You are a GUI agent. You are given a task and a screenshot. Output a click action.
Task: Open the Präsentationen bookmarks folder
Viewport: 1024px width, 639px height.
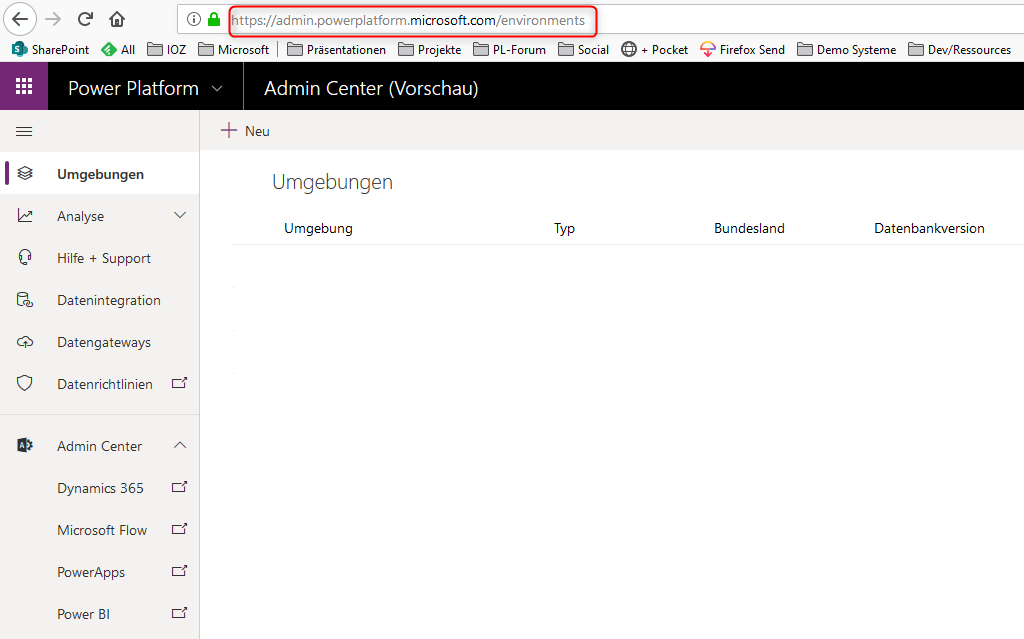click(x=336, y=50)
